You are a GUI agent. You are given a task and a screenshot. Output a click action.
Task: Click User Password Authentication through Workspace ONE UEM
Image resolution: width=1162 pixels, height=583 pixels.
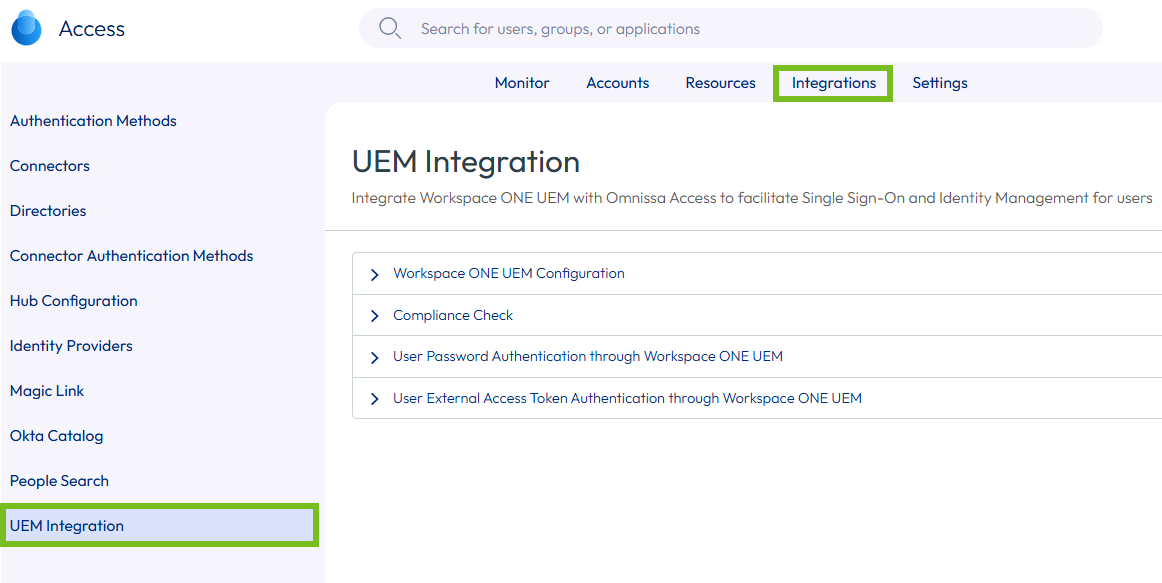tap(588, 356)
